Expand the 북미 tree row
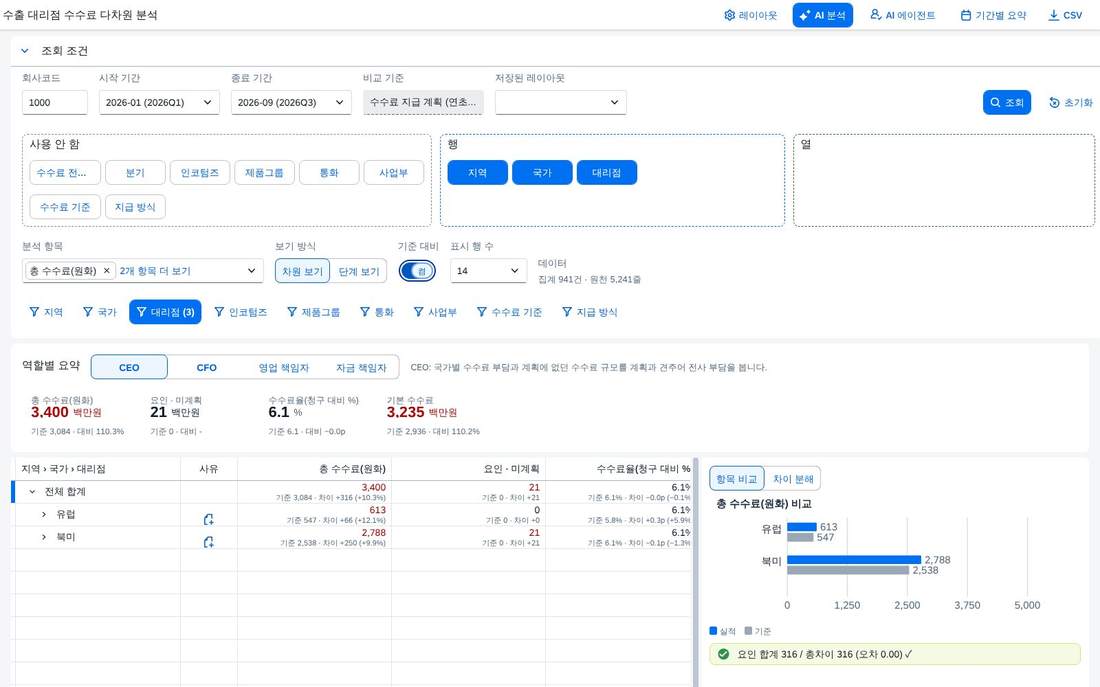Viewport: 1100px width, 687px height. coord(43,537)
